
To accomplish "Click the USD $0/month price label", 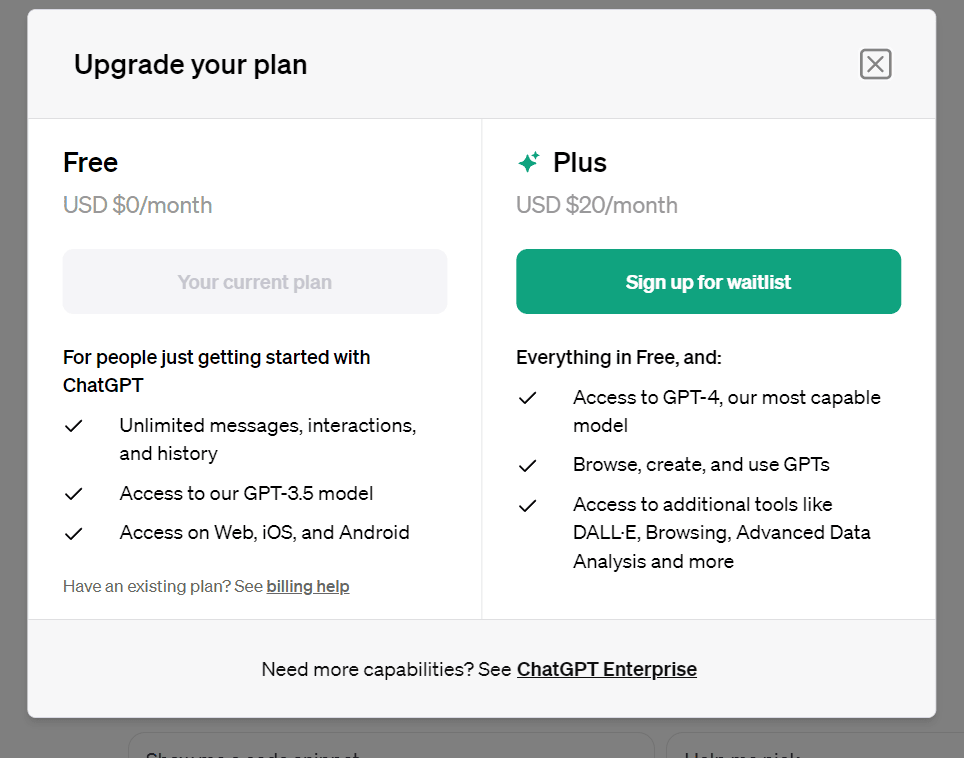I will click(x=137, y=205).
